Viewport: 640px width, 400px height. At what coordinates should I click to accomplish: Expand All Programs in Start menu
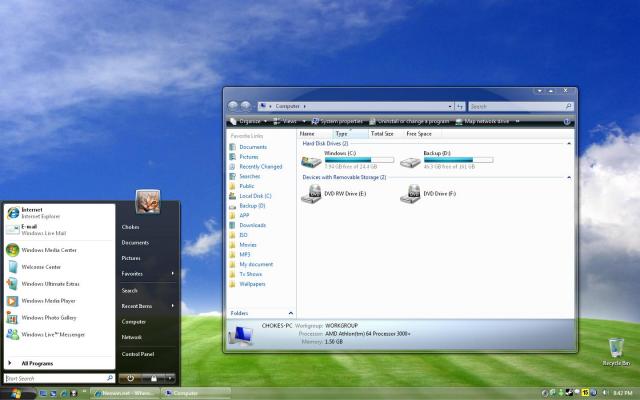59,363
